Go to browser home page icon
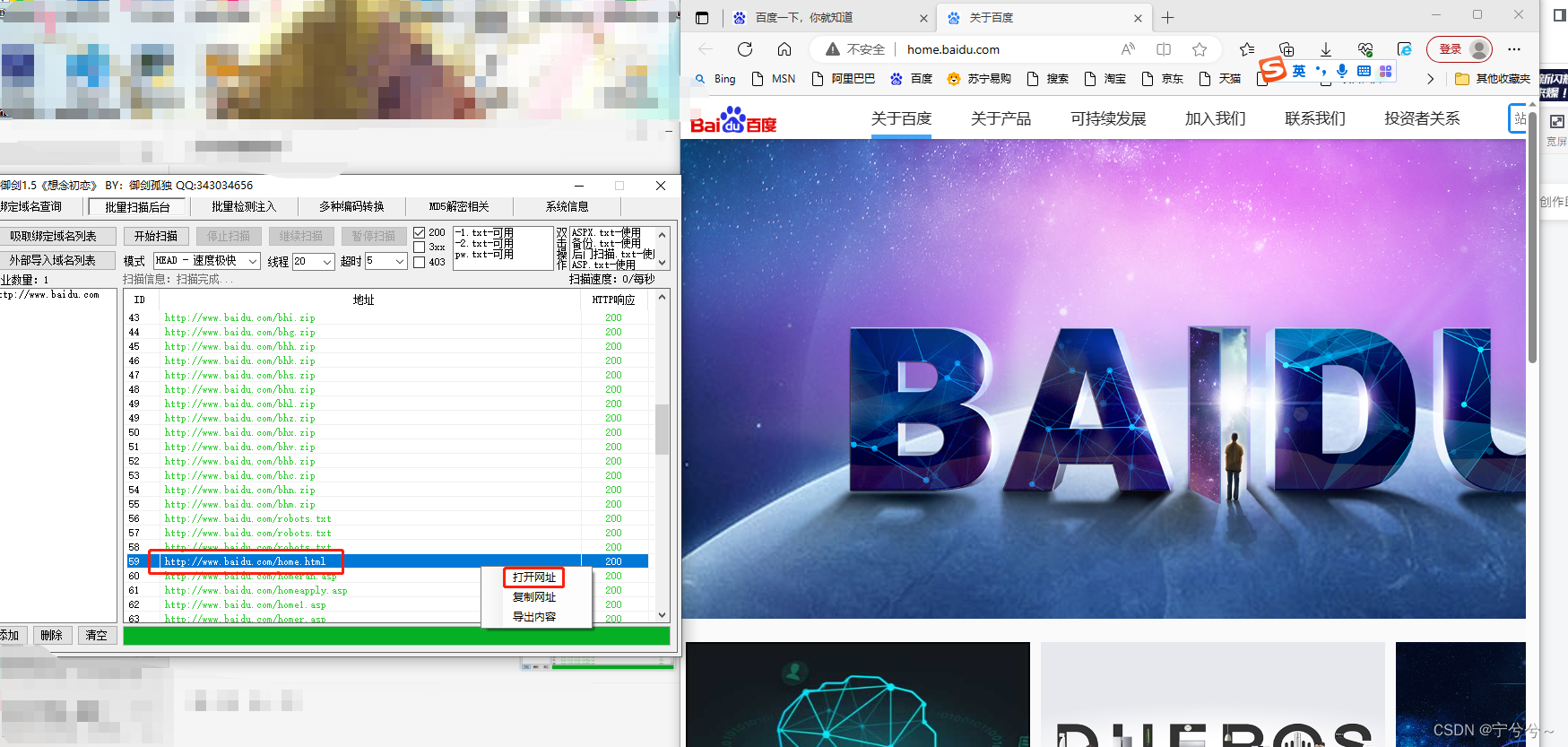Screen dimensions: 1568x747 tap(784, 49)
